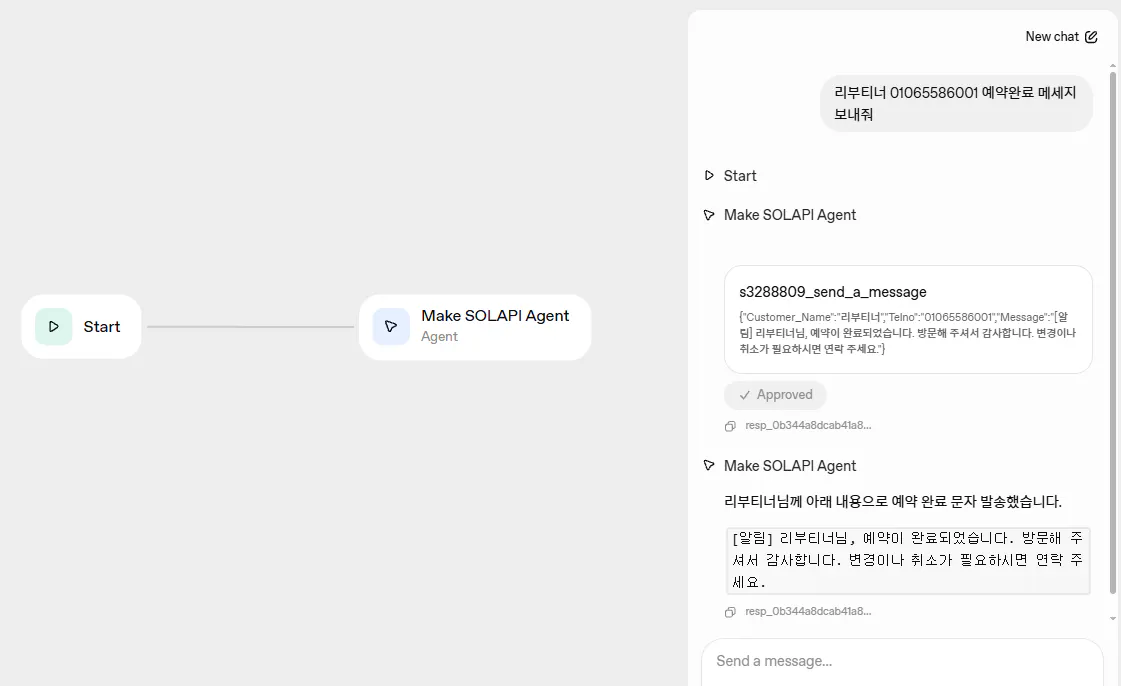Click the Make SOLAPI Agent node cursor icon
The height and width of the screenshot is (686, 1121).
[391, 327]
